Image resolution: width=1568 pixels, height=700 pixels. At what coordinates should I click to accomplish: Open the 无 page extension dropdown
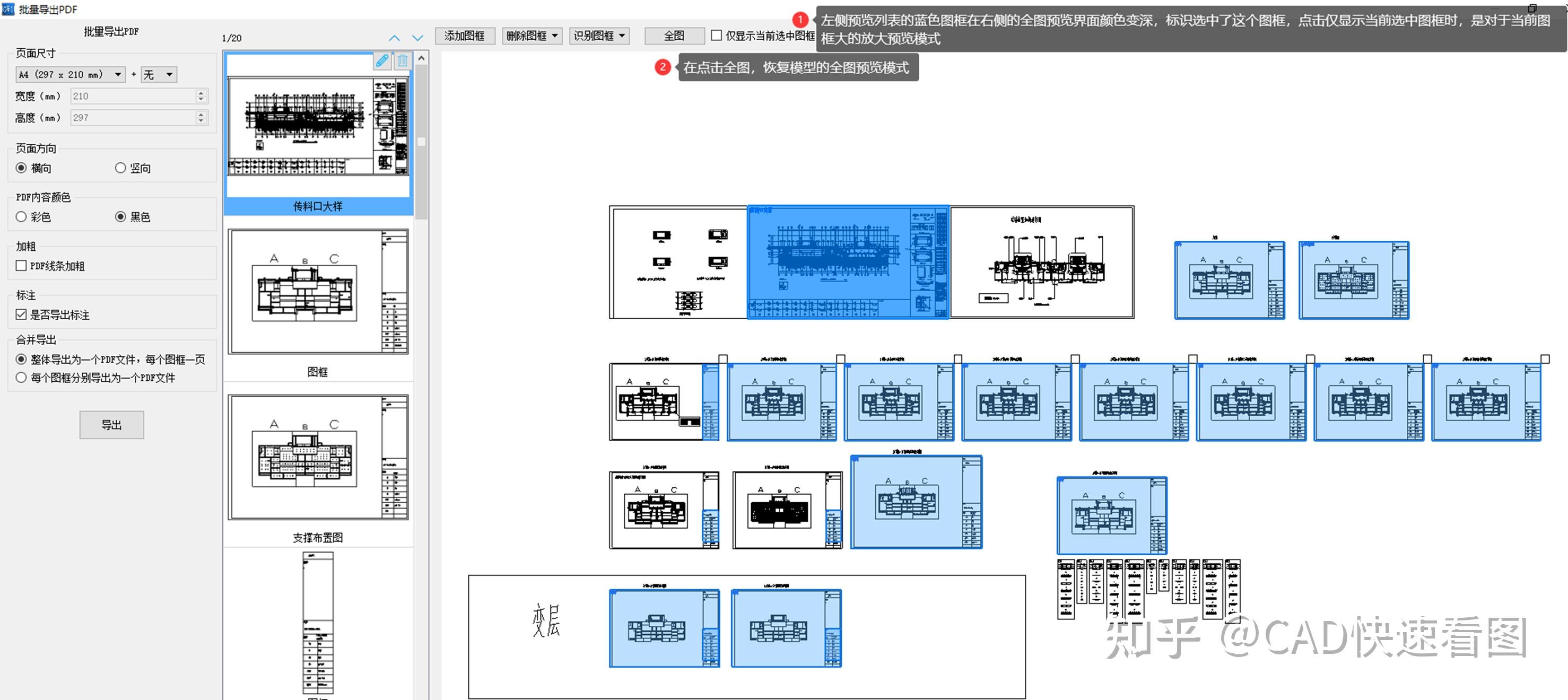(x=169, y=74)
